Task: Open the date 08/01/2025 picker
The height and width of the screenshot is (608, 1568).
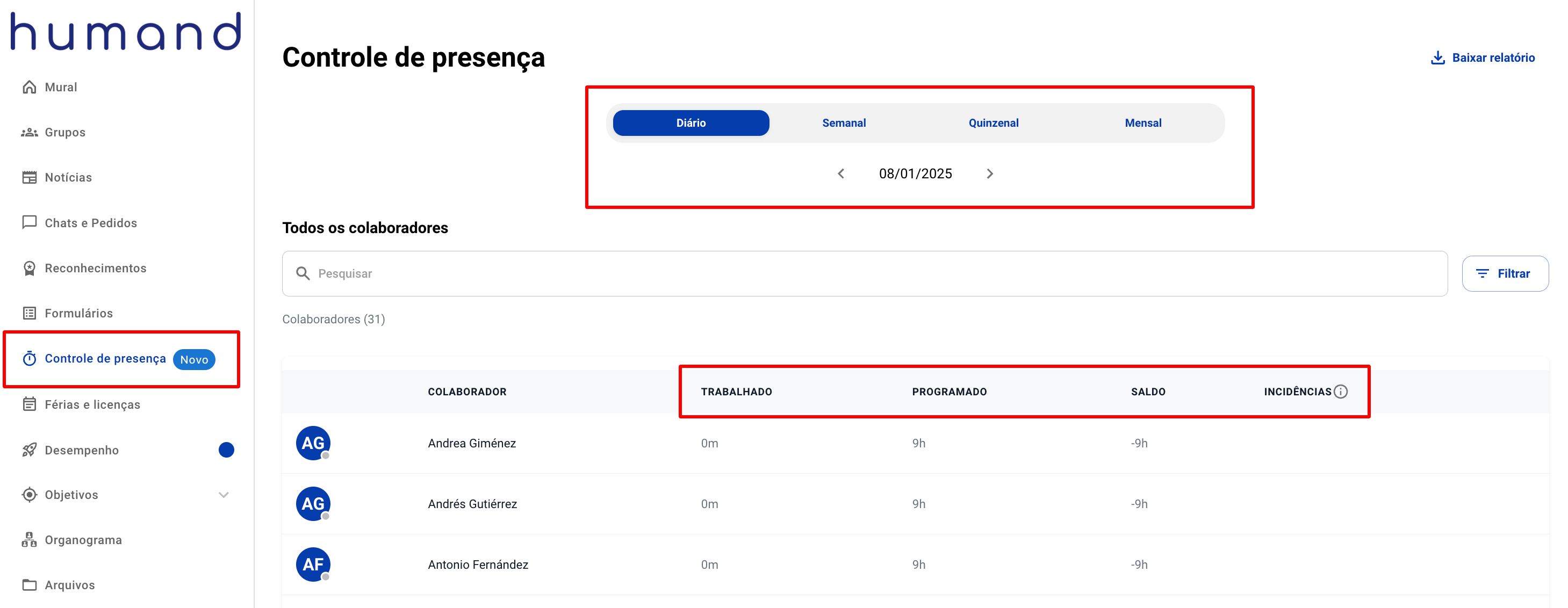Action: tap(915, 174)
